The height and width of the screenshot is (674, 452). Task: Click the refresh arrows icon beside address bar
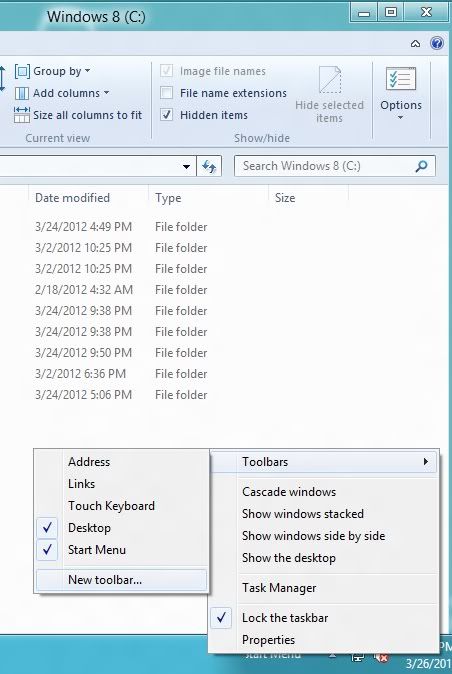point(209,166)
